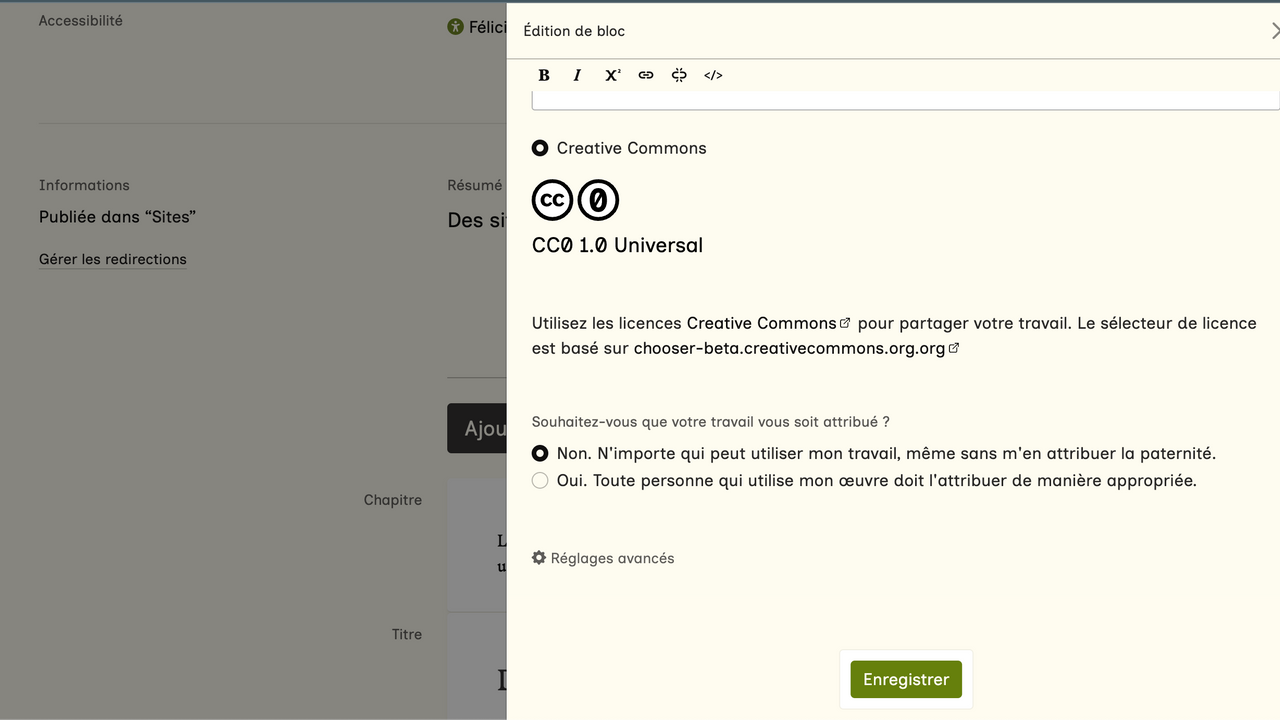Open Gérer les redirections
The height and width of the screenshot is (720, 1280).
tap(113, 259)
